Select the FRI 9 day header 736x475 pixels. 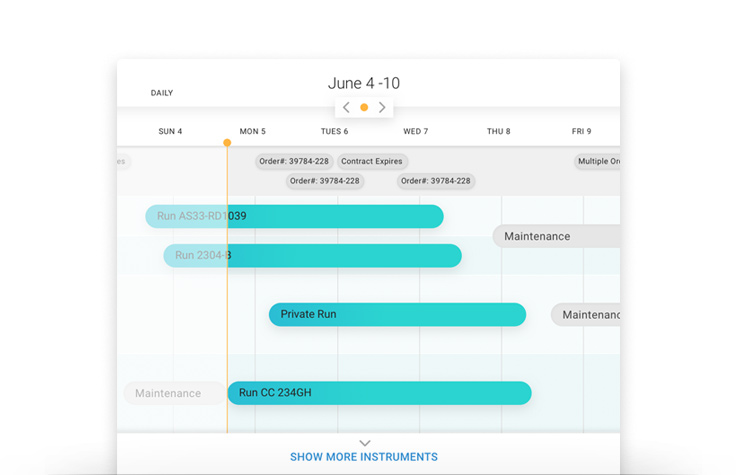(x=581, y=131)
